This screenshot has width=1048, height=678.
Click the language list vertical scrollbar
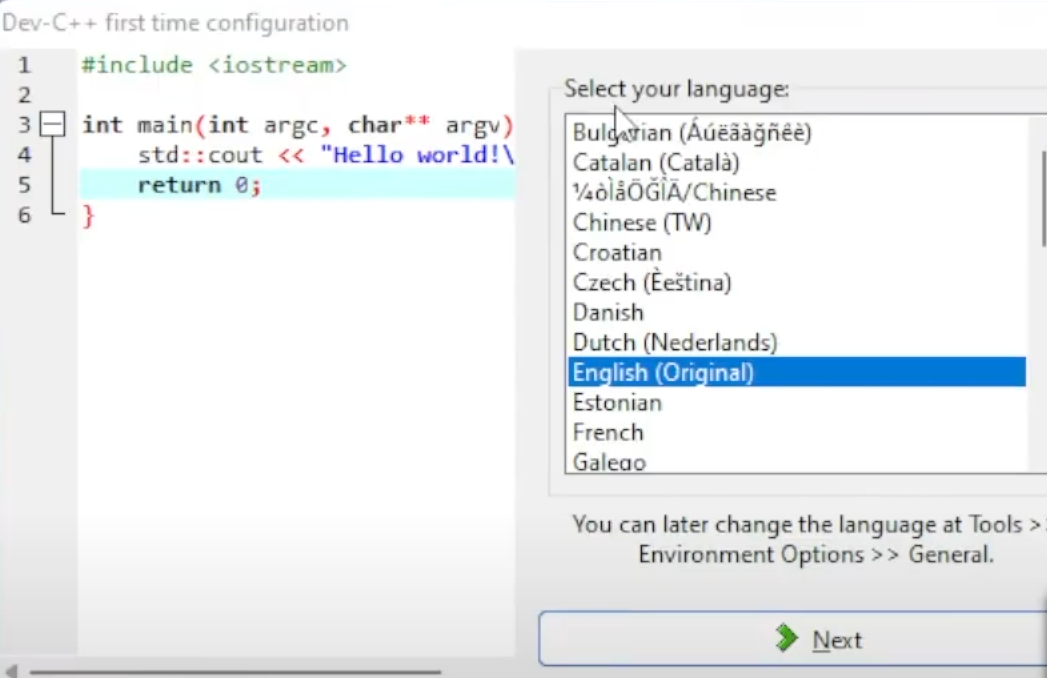(1043, 200)
